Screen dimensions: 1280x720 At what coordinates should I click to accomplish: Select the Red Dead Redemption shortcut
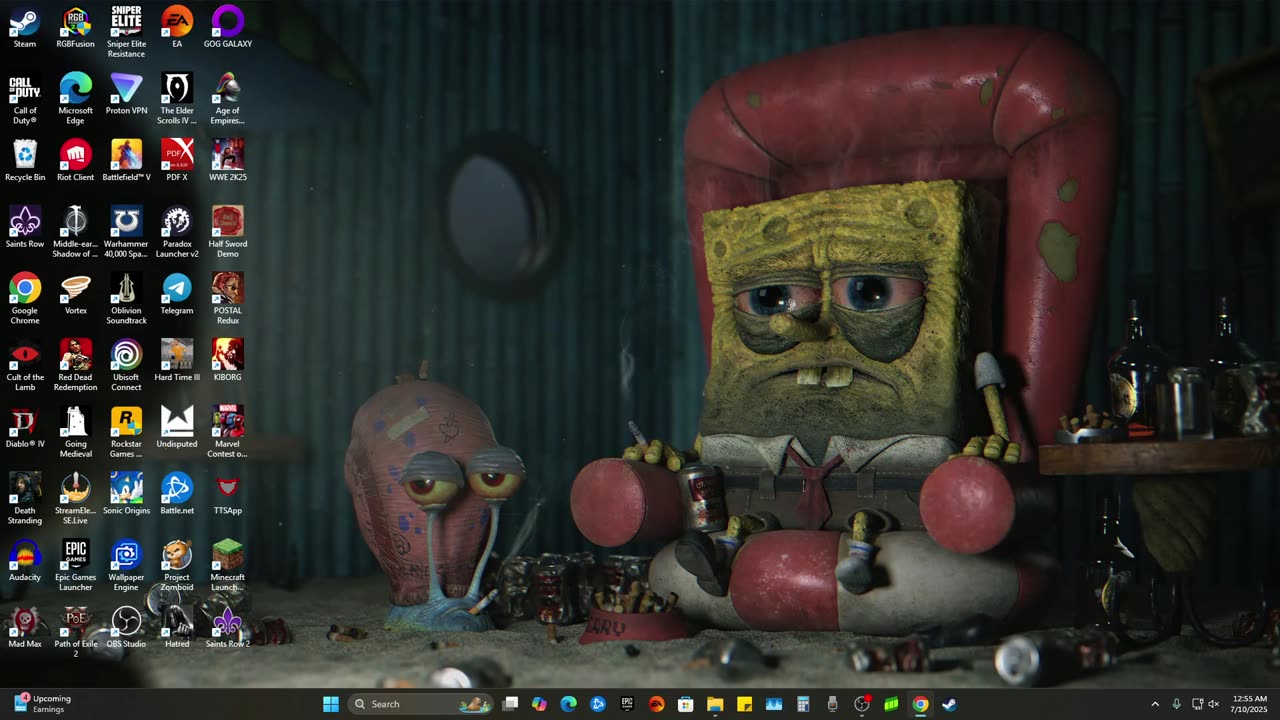76,366
